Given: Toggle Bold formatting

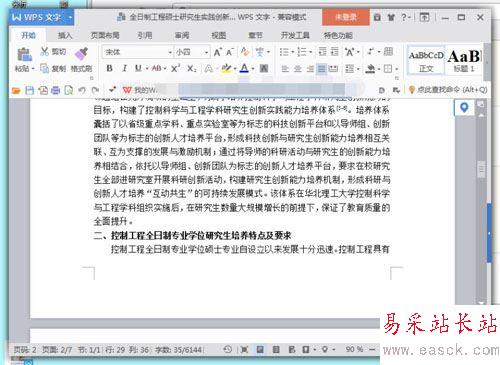Looking at the screenshot, I should tap(109, 68).
